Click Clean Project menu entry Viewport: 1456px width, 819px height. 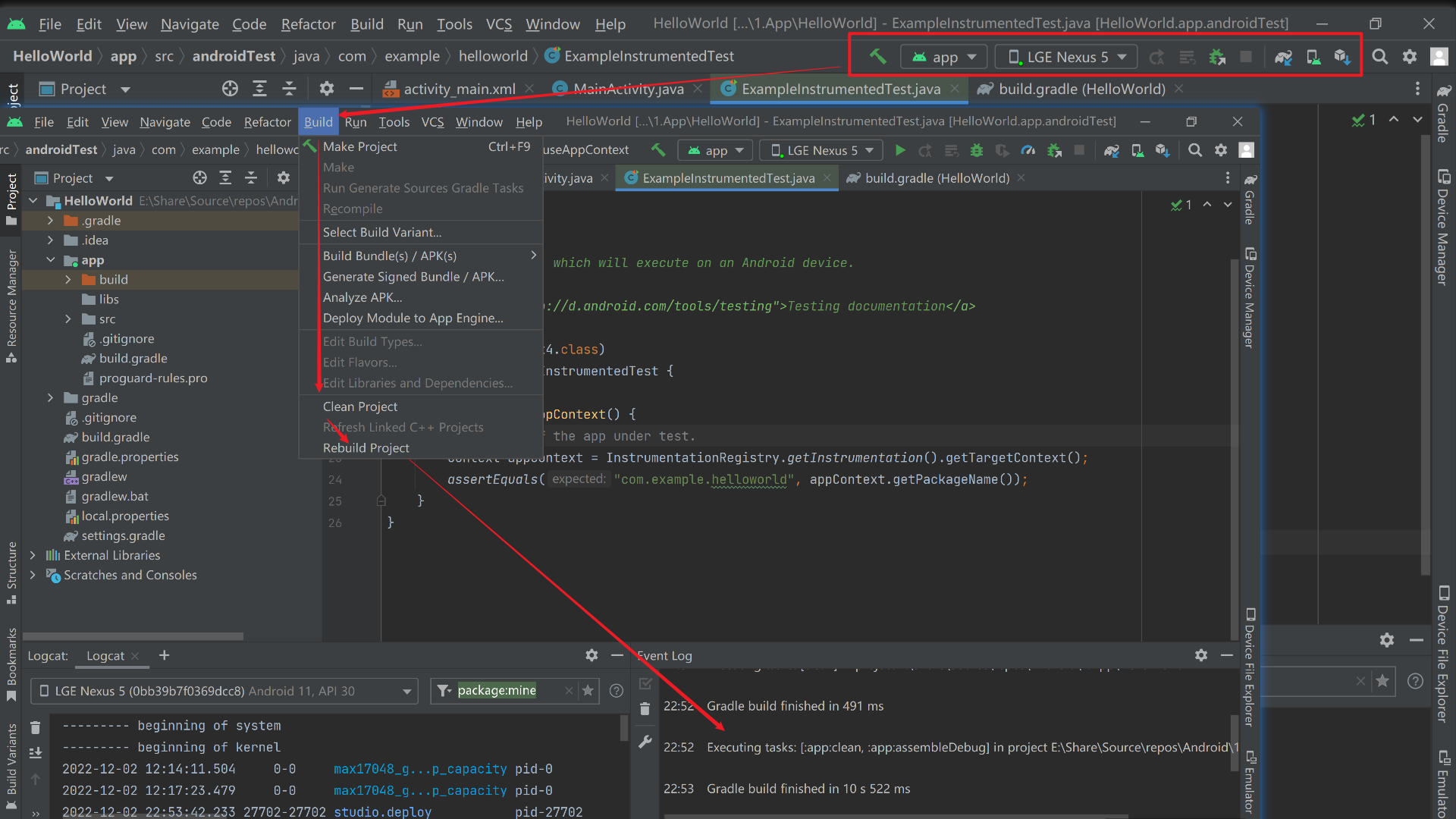click(359, 406)
